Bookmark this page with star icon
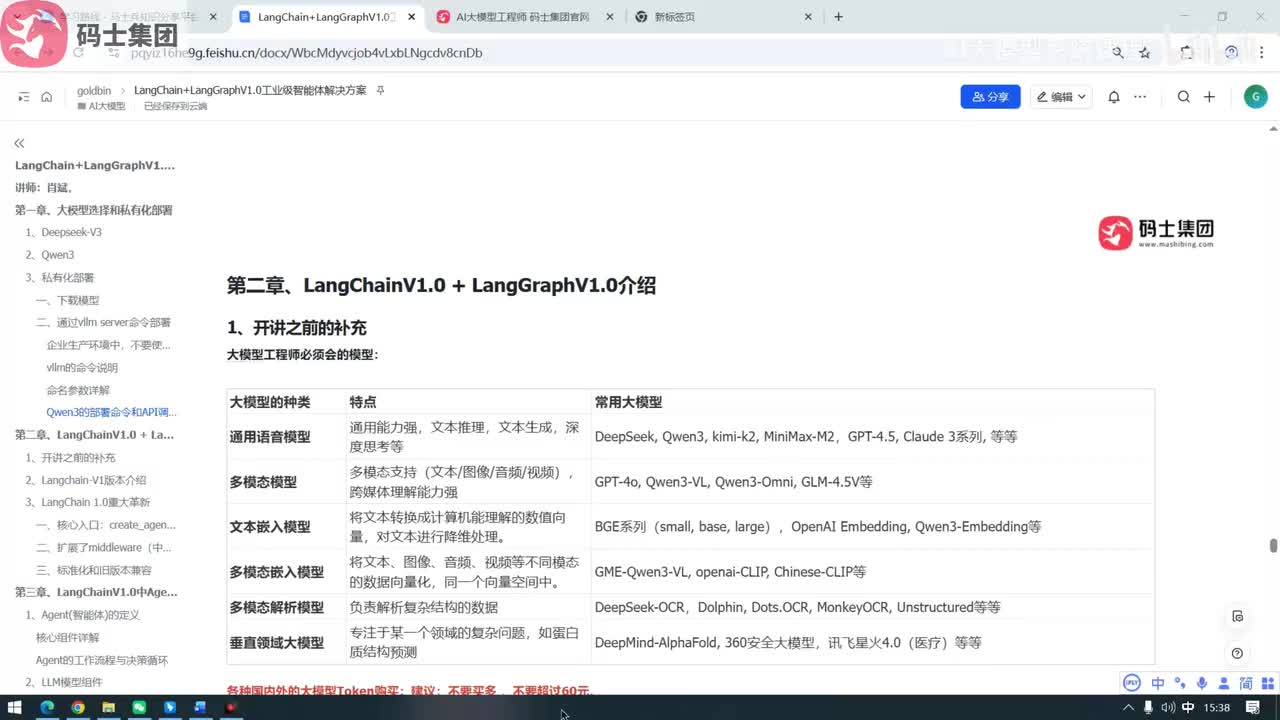The width and height of the screenshot is (1280, 720). [x=1145, y=53]
